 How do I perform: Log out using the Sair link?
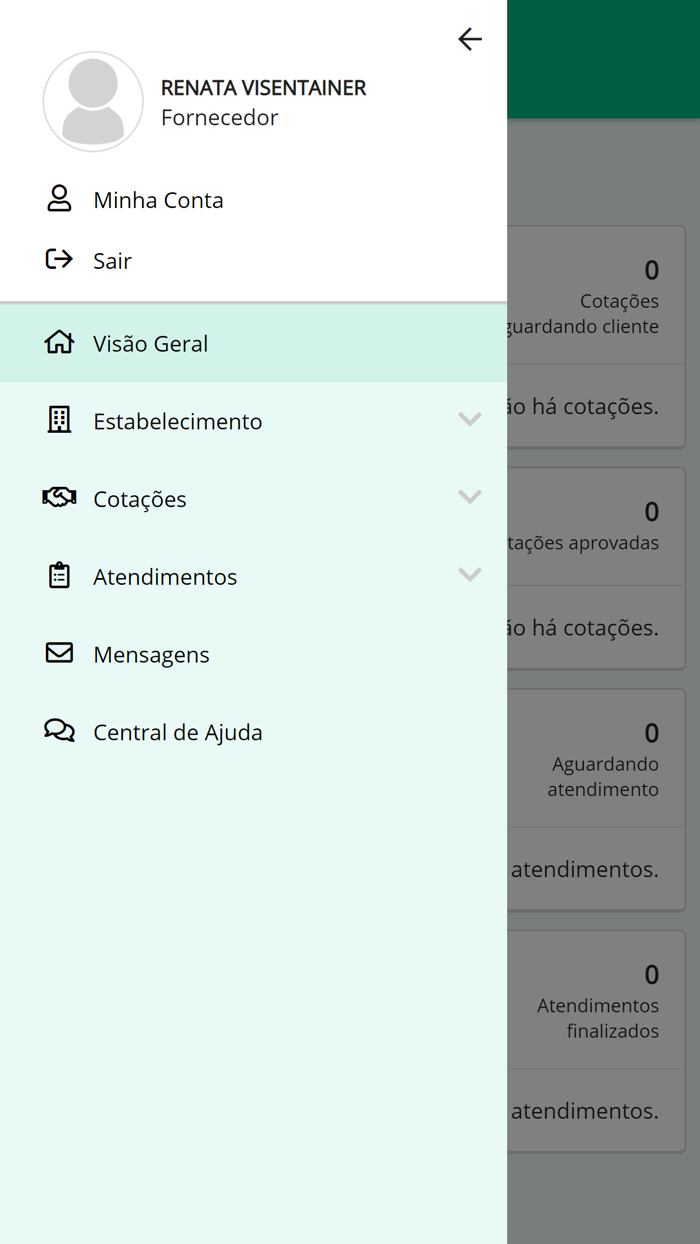click(x=112, y=261)
